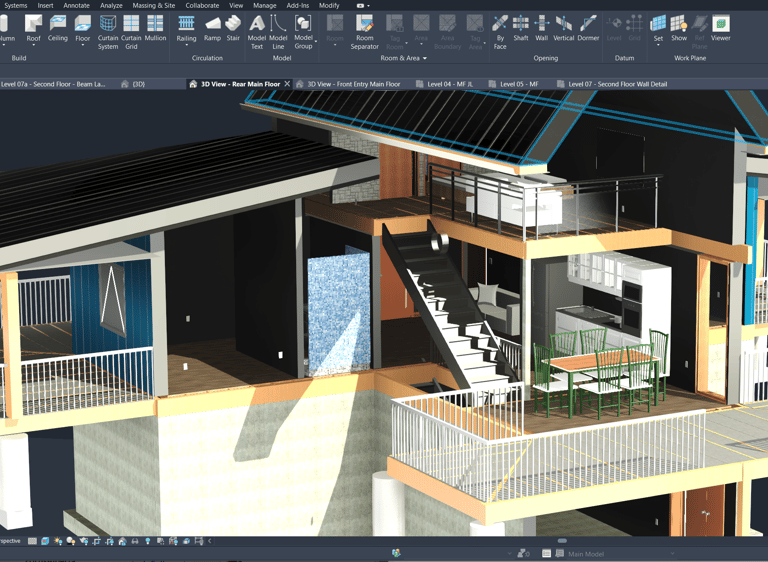Toggle Shadows on view control bar

coord(71,541)
